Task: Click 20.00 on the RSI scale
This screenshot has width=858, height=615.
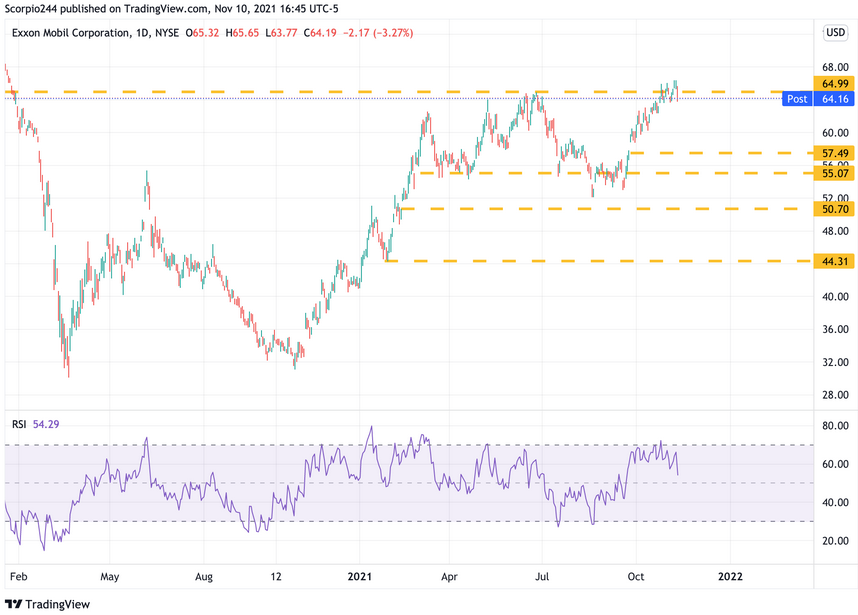Action: [x=836, y=541]
